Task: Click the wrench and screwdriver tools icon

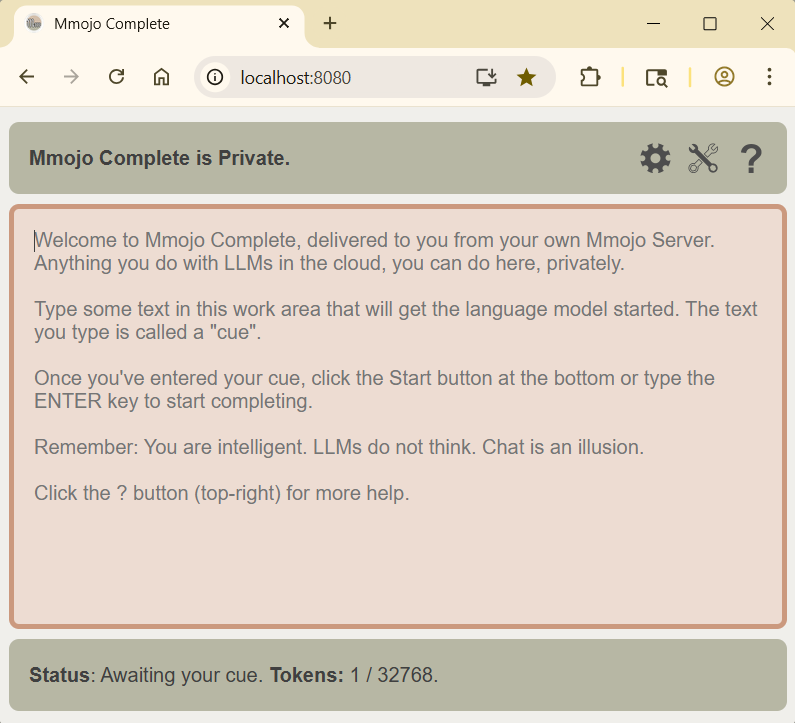Action: [x=703, y=158]
